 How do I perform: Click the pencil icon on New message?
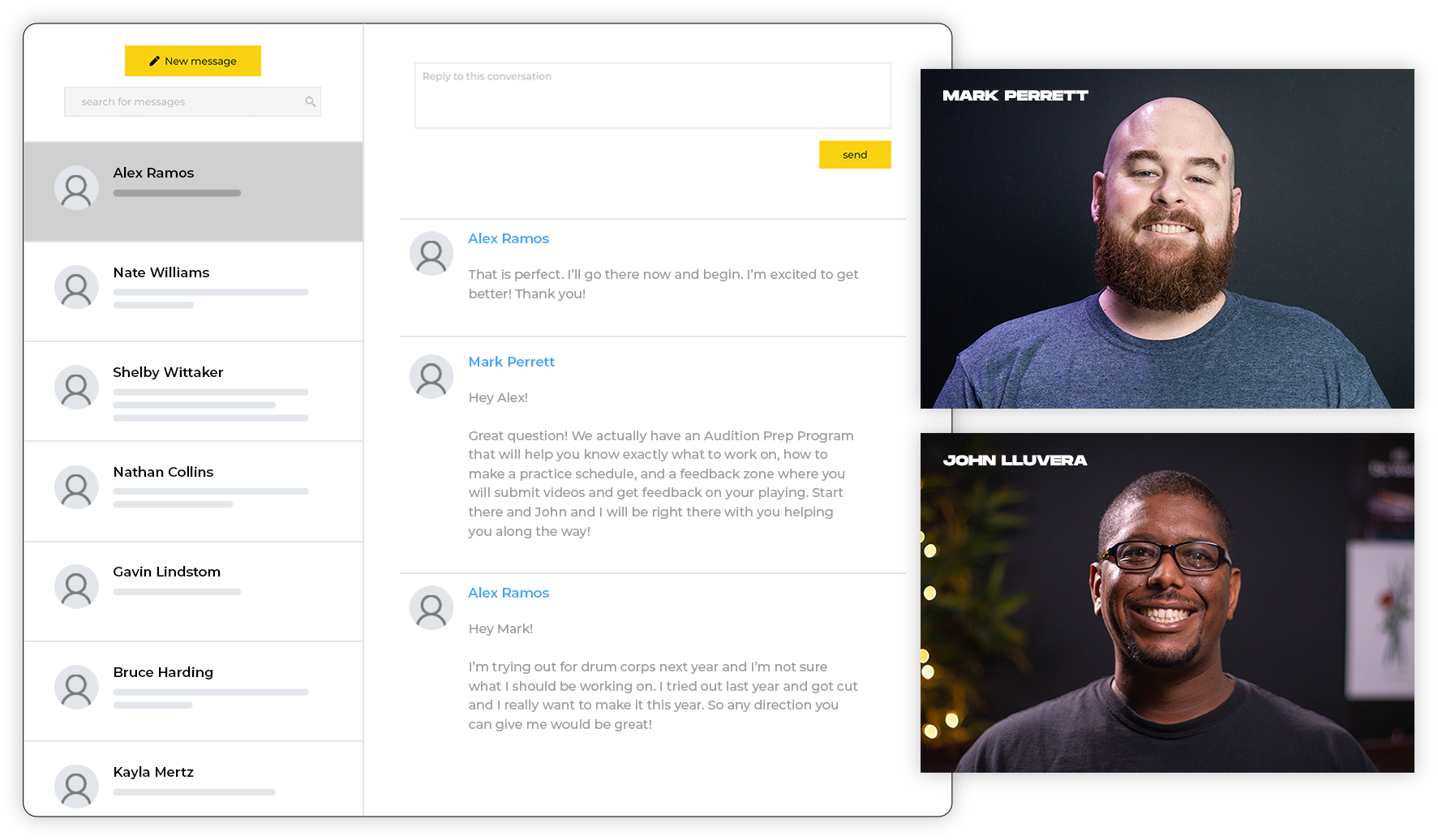coord(154,61)
